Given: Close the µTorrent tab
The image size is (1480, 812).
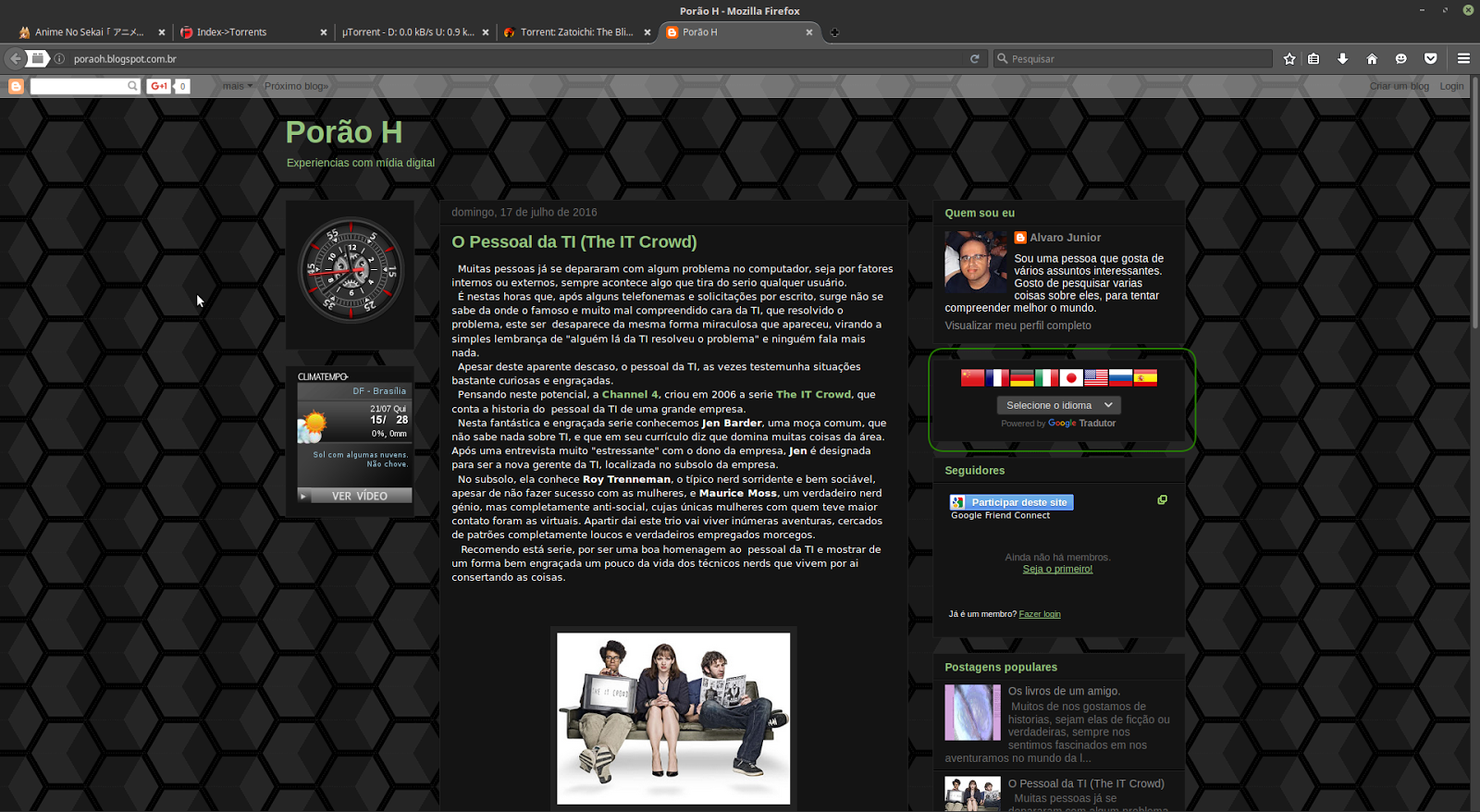Looking at the screenshot, I should 486,32.
